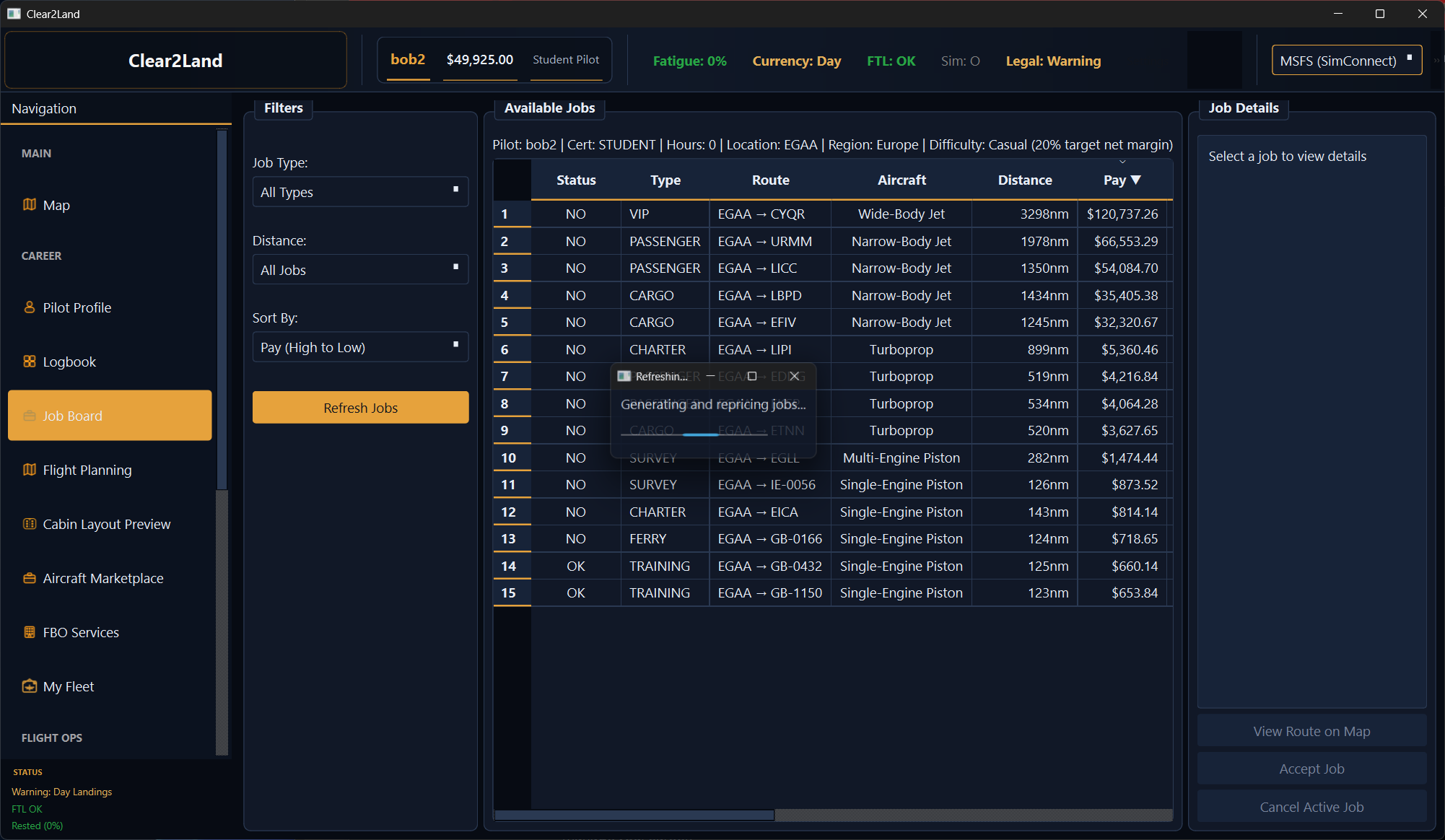Open Flight Planning
Image resolution: width=1445 pixels, height=840 pixels.
(85, 470)
